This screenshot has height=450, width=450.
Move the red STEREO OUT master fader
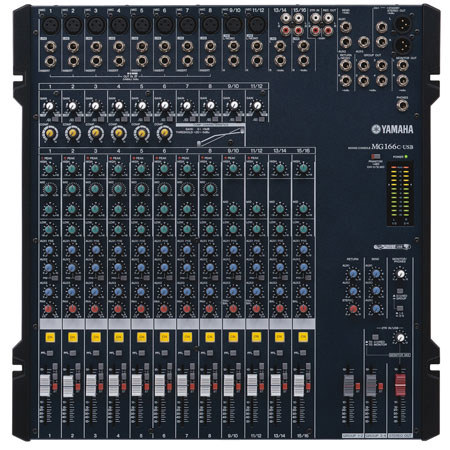400,384
